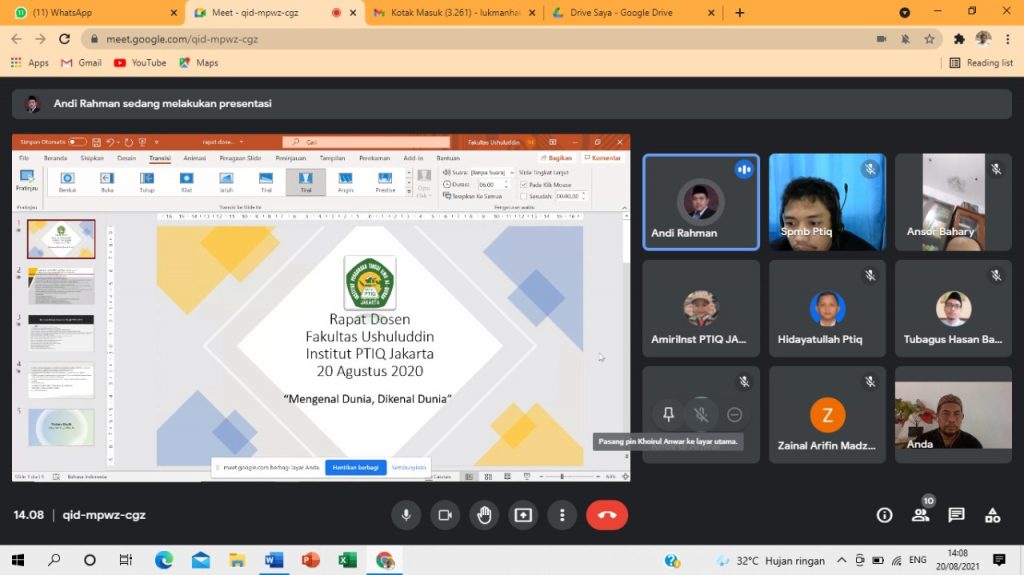This screenshot has height=575, width=1024.
Task: Click the remove participant minus icon
Action: click(x=735, y=414)
